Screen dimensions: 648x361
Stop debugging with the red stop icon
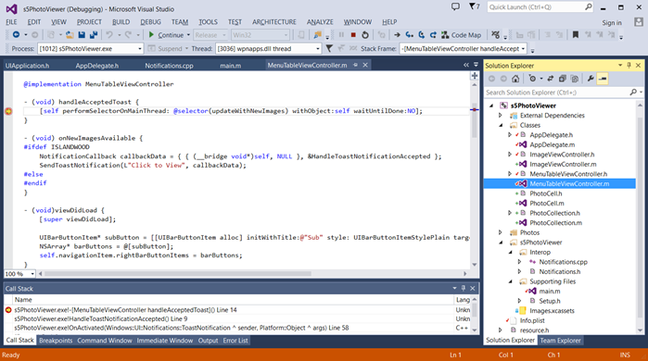click(353, 35)
